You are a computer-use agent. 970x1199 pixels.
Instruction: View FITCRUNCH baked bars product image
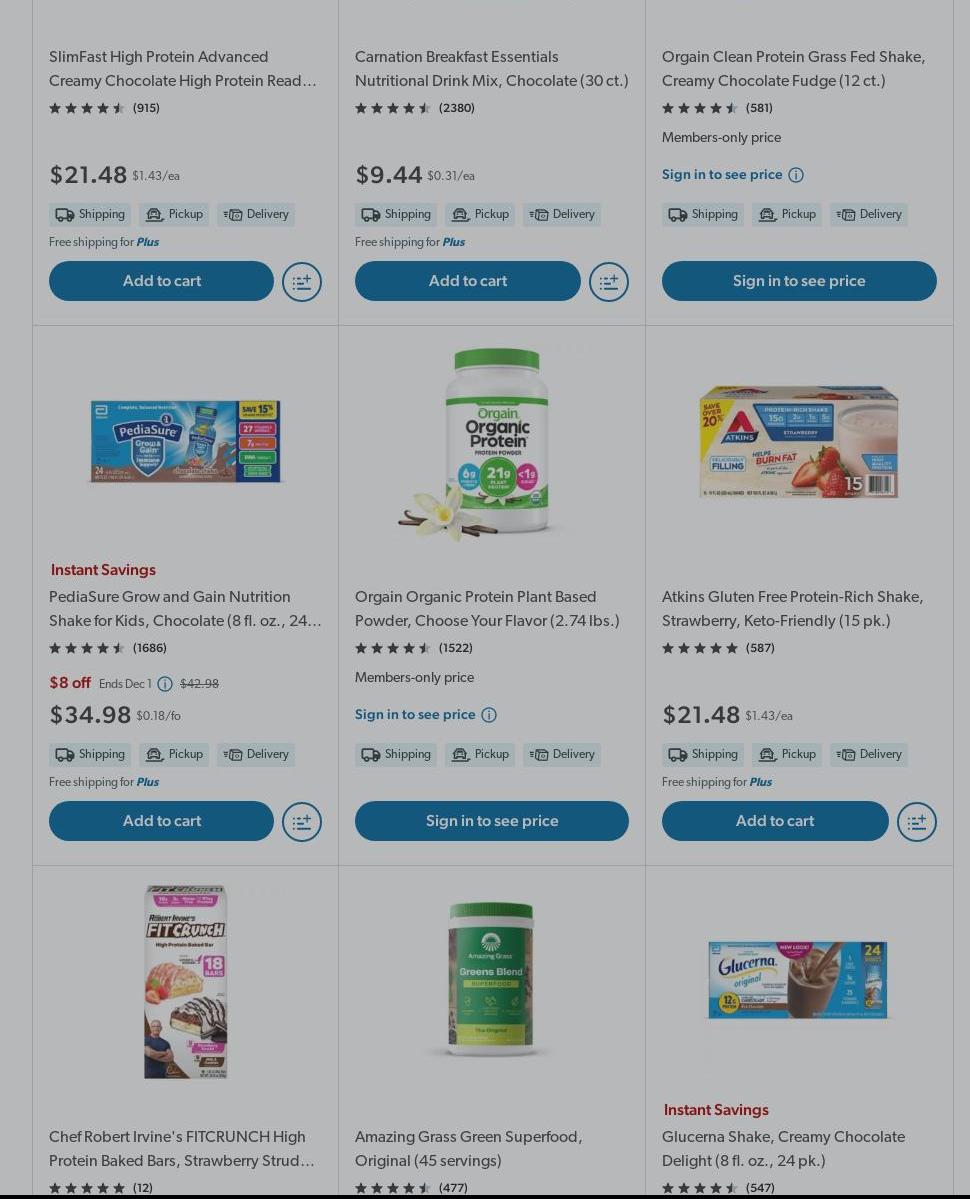coord(186,982)
